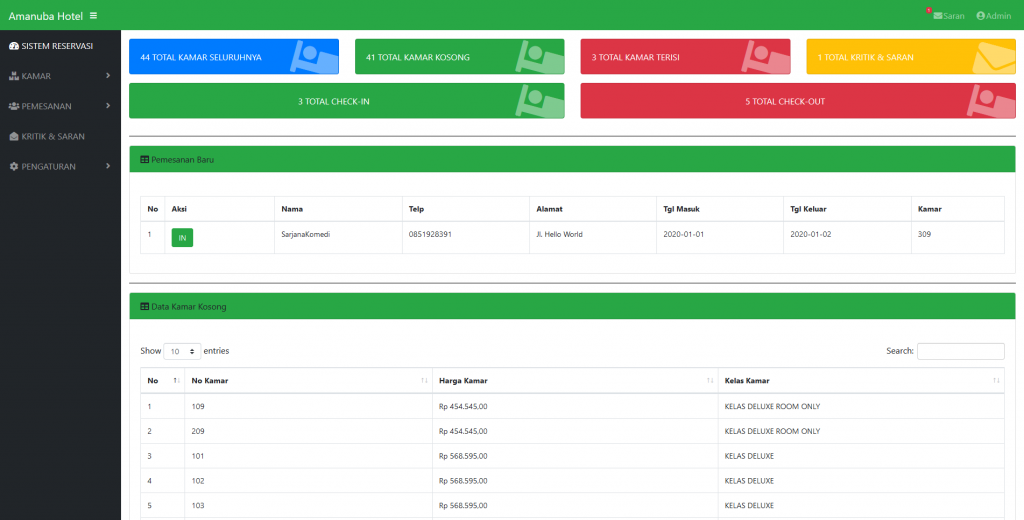Click the bed icon on Total Check-Out card

point(991,101)
